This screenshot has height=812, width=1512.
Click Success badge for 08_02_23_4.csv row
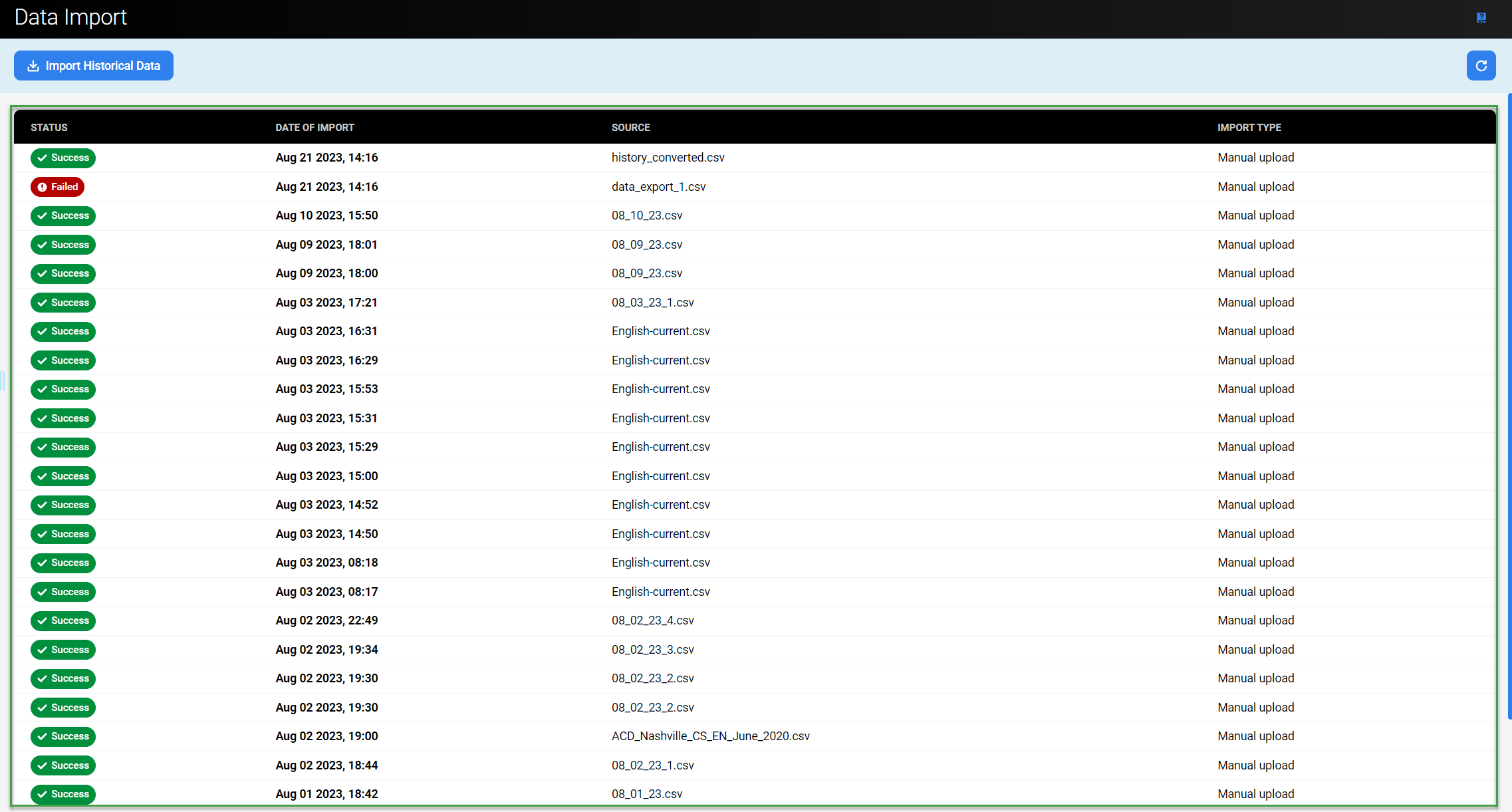coord(63,620)
